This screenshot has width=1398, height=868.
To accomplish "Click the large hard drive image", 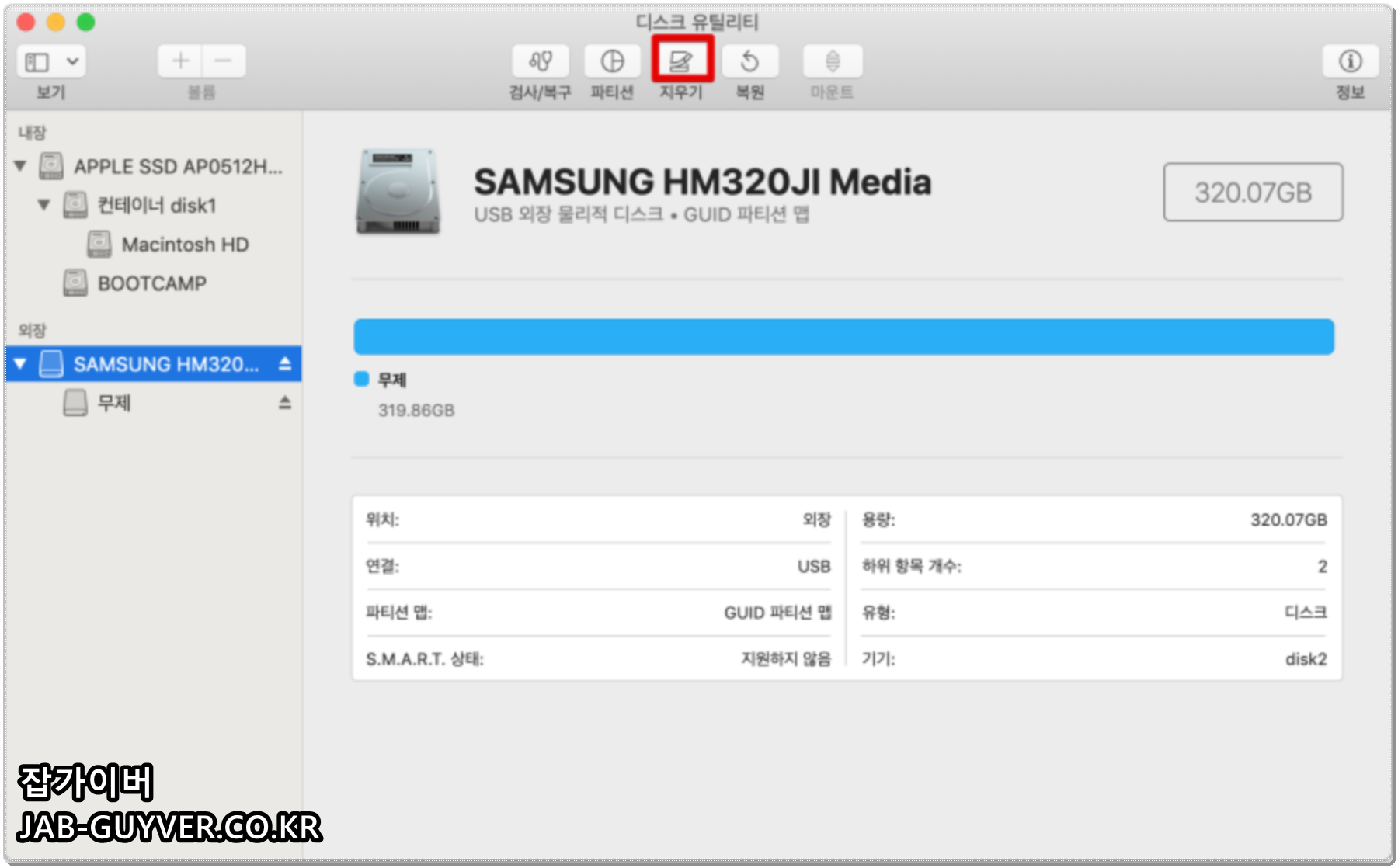I will pyautogui.click(x=398, y=191).
